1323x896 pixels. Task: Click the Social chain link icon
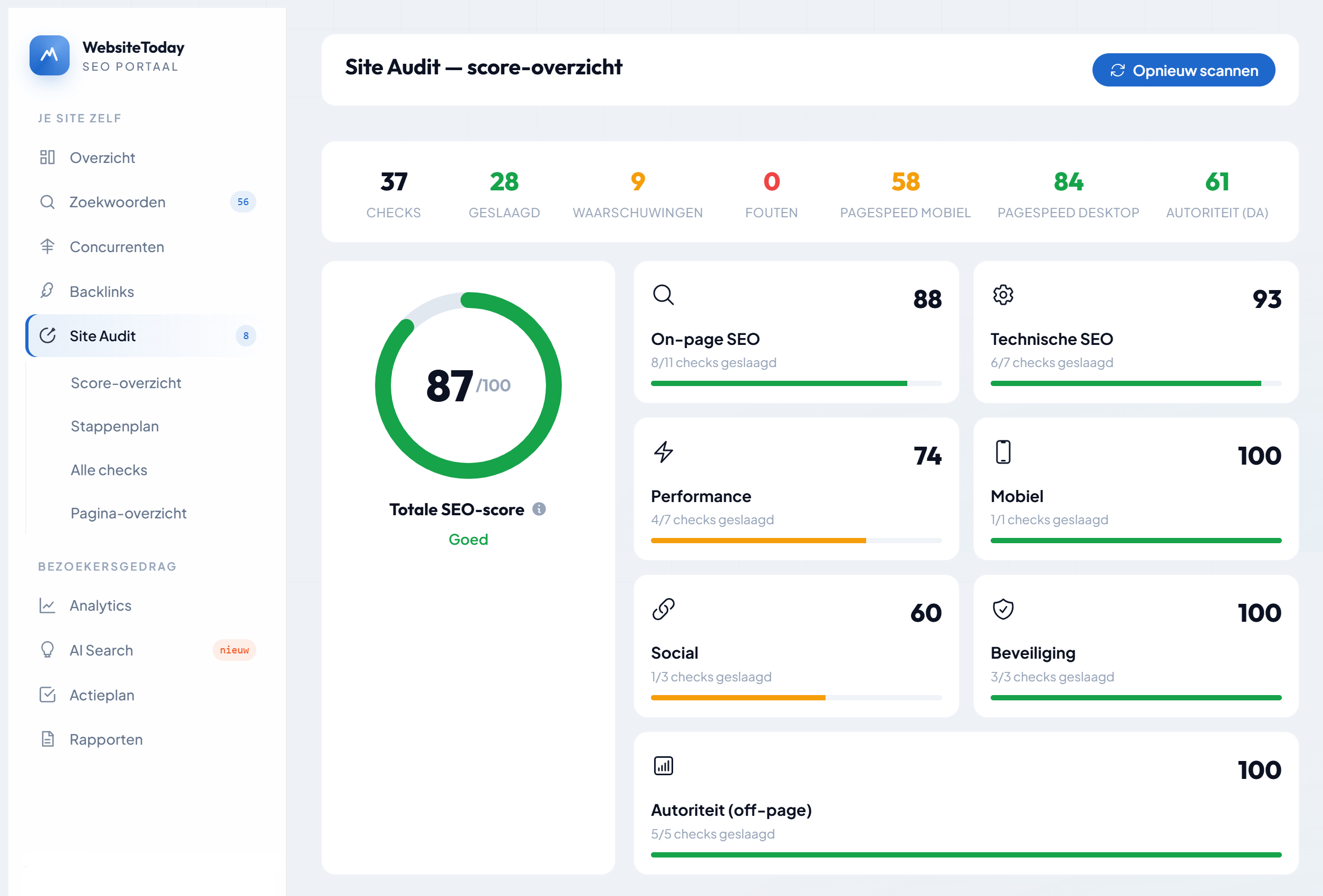663,609
